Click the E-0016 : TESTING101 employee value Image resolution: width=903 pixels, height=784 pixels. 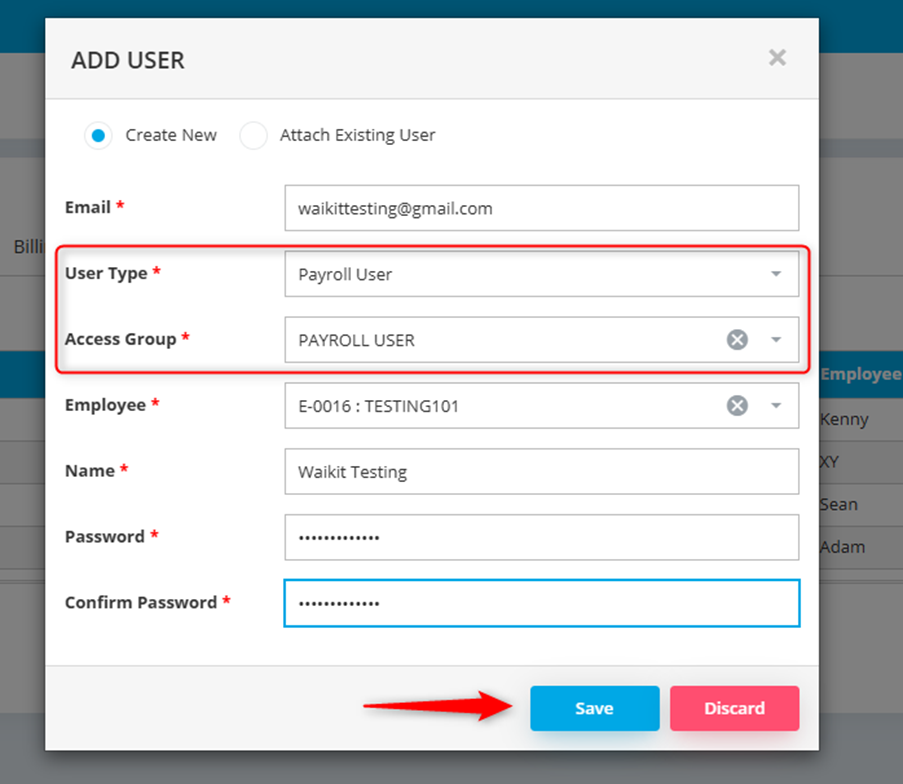pyautogui.click(x=378, y=406)
